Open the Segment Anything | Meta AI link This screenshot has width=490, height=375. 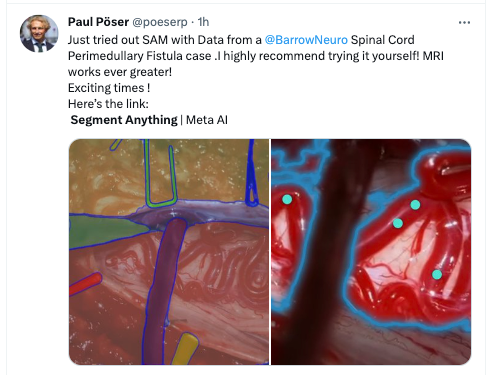[149, 120]
